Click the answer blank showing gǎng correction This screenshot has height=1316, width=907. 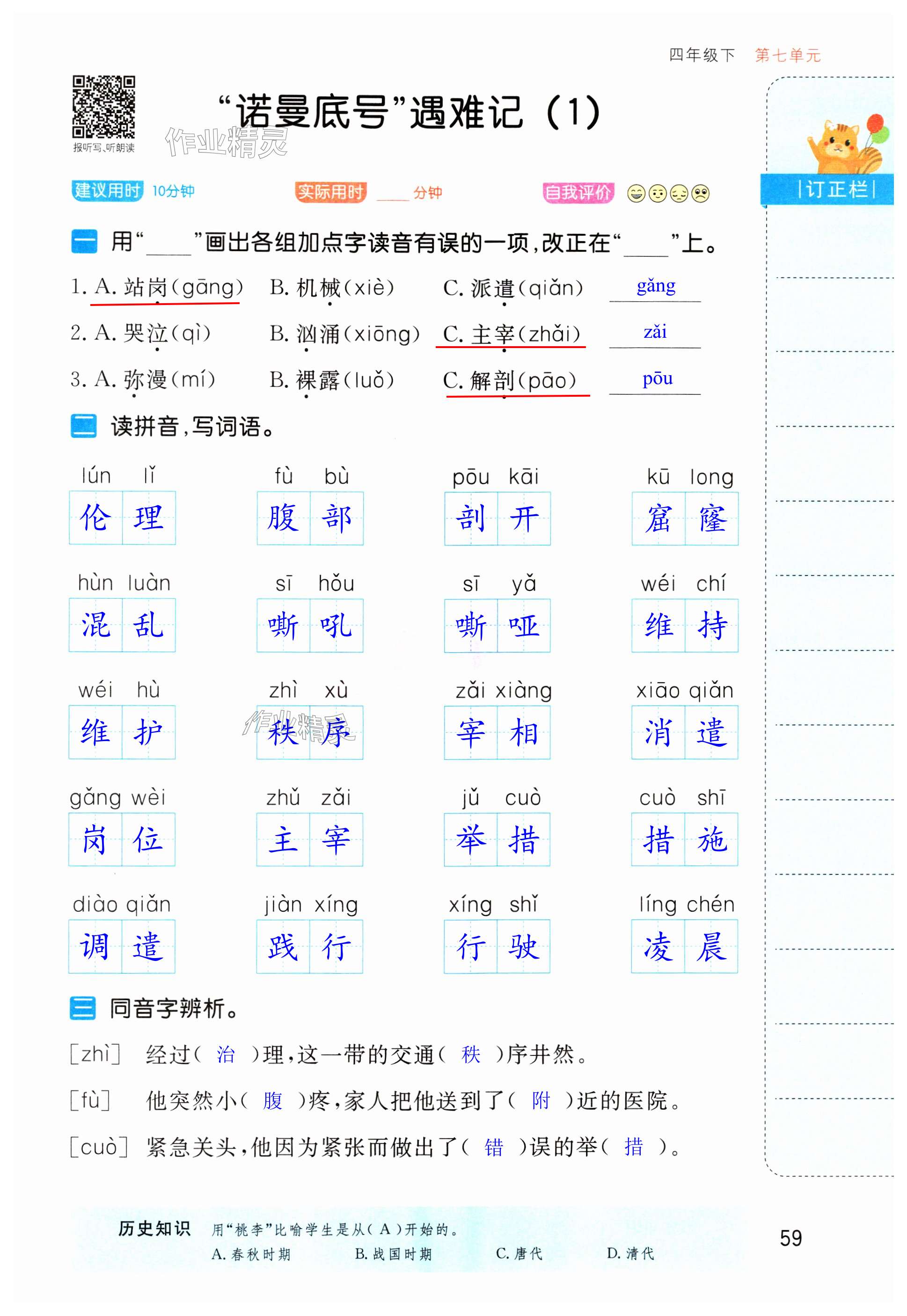656,289
